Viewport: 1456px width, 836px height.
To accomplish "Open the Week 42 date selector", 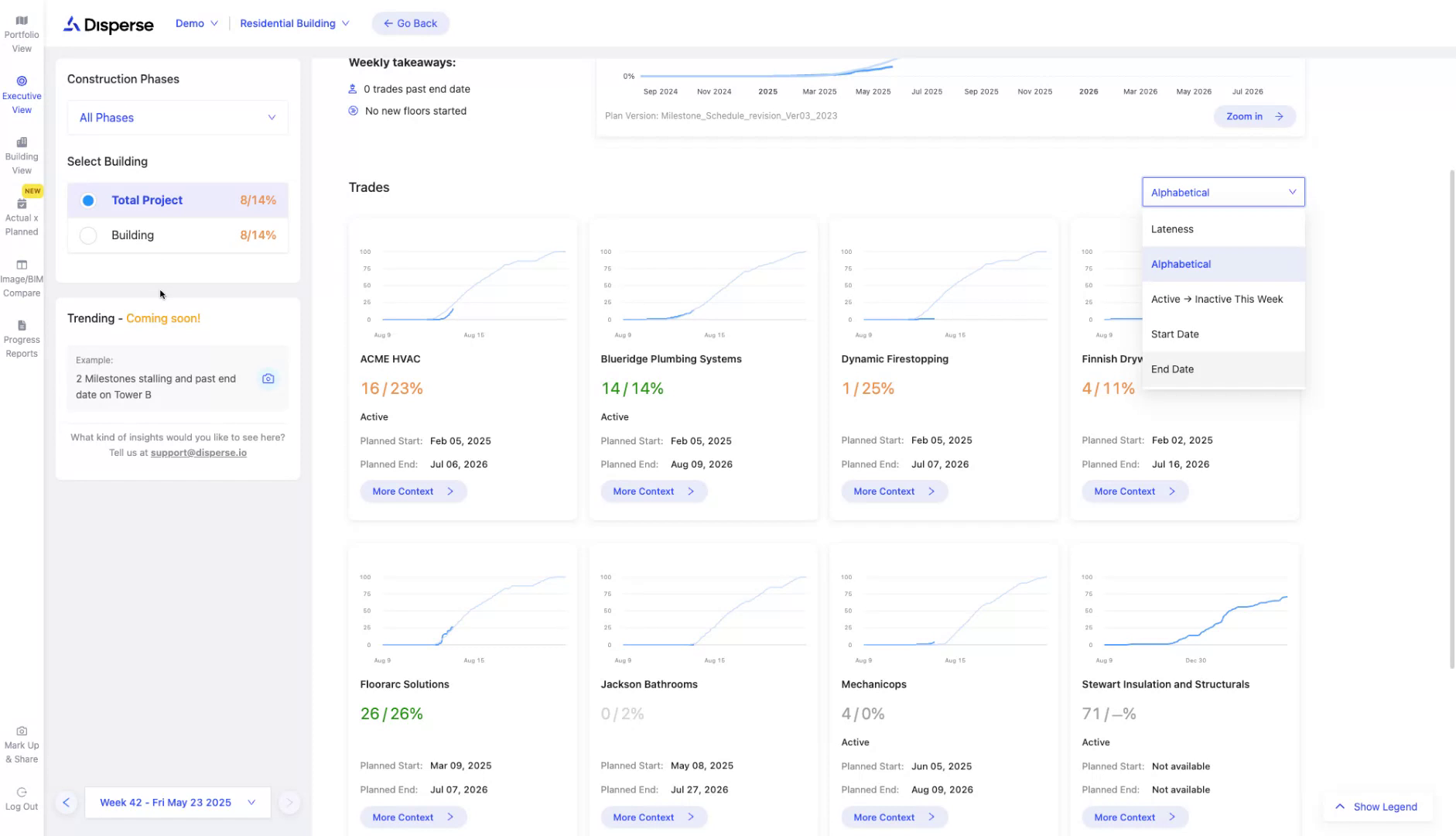I will (177, 803).
